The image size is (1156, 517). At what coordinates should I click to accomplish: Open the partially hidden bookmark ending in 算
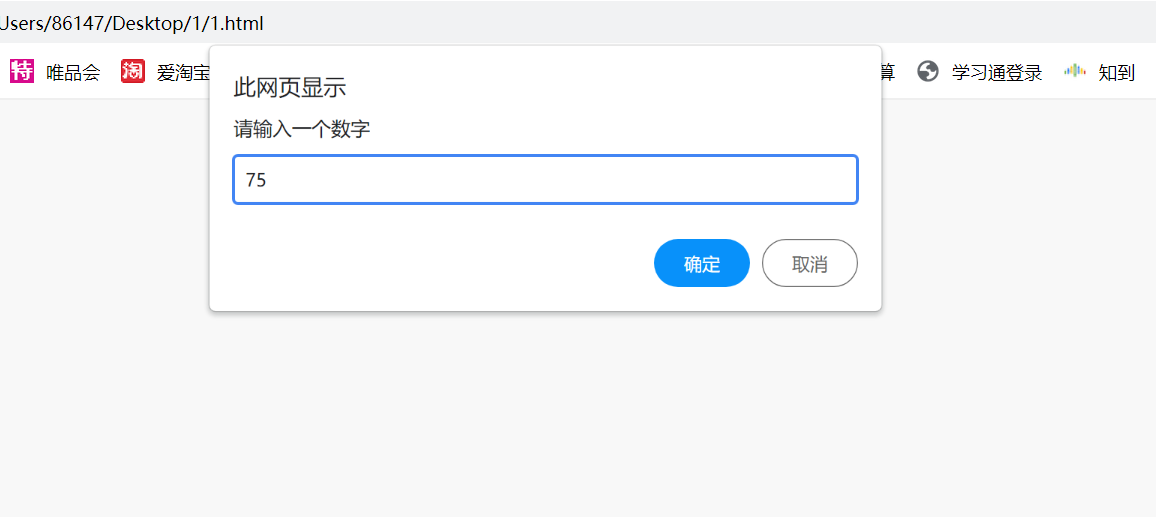(x=887, y=72)
